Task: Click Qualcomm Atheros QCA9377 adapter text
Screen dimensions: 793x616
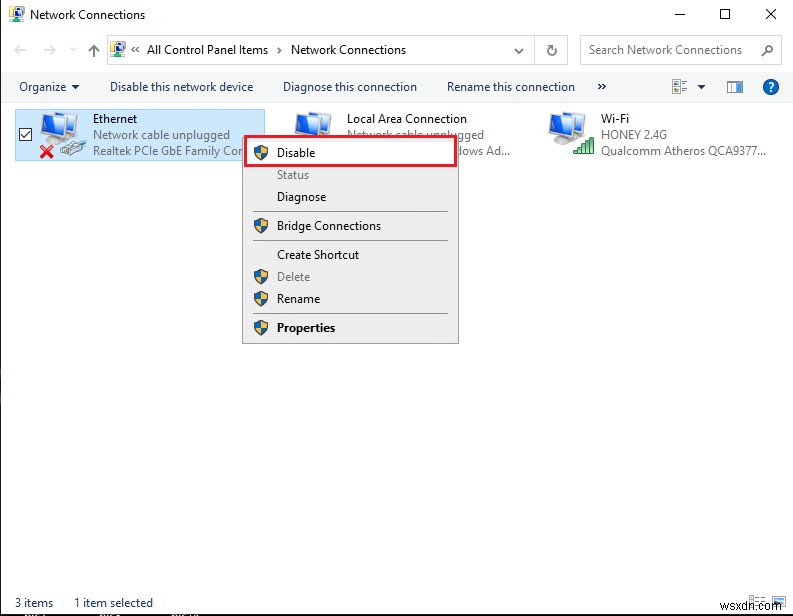Action: tap(683, 151)
